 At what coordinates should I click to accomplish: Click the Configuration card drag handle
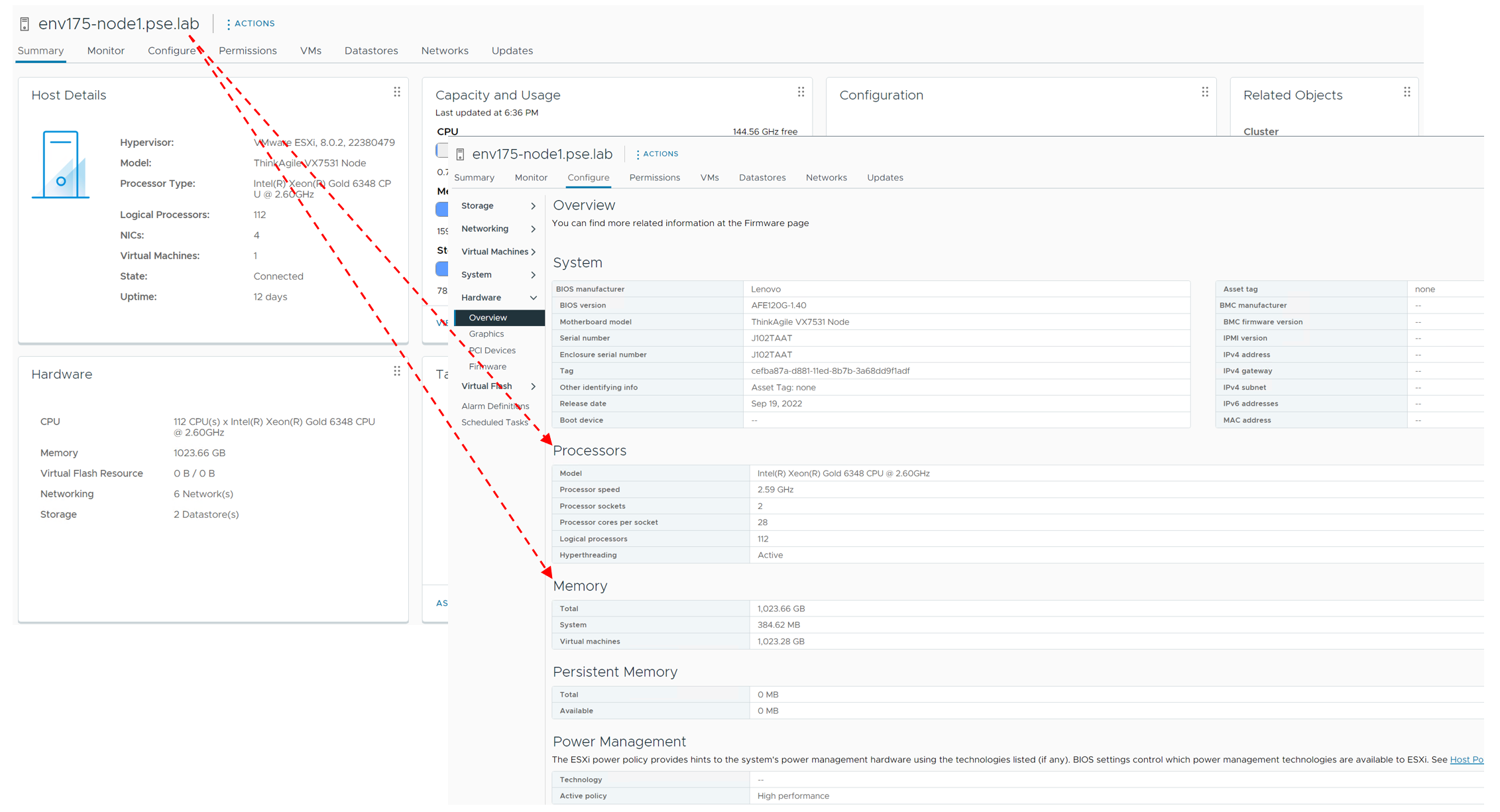tap(1204, 92)
